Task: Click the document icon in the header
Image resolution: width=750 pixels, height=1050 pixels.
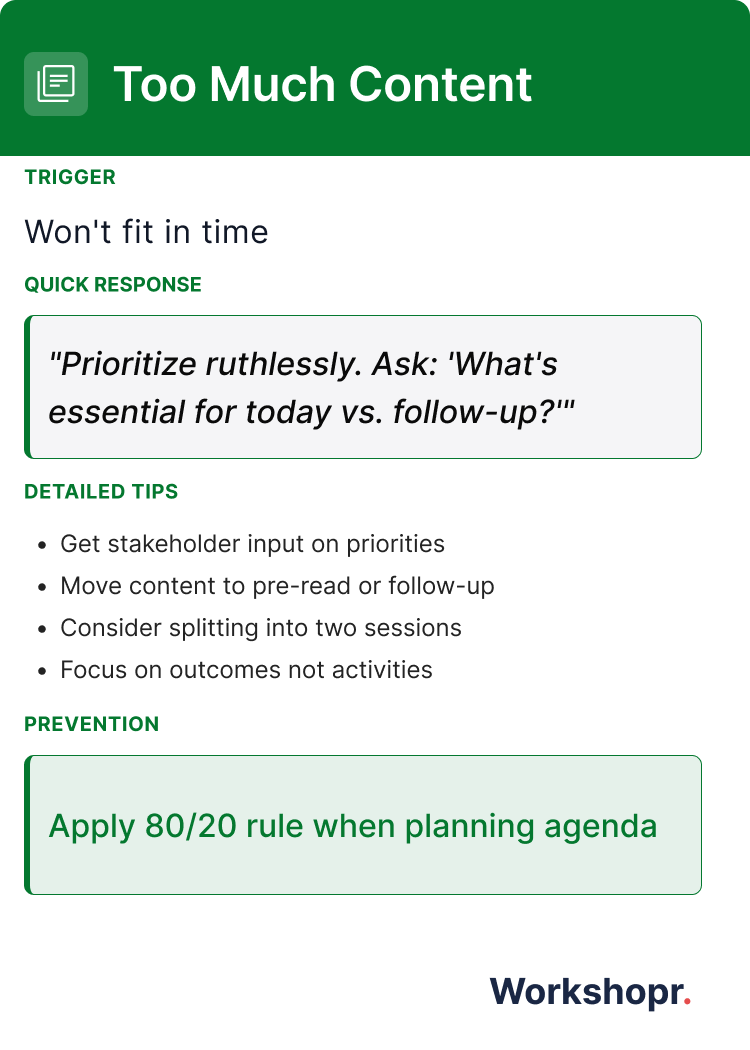Action: tap(56, 84)
